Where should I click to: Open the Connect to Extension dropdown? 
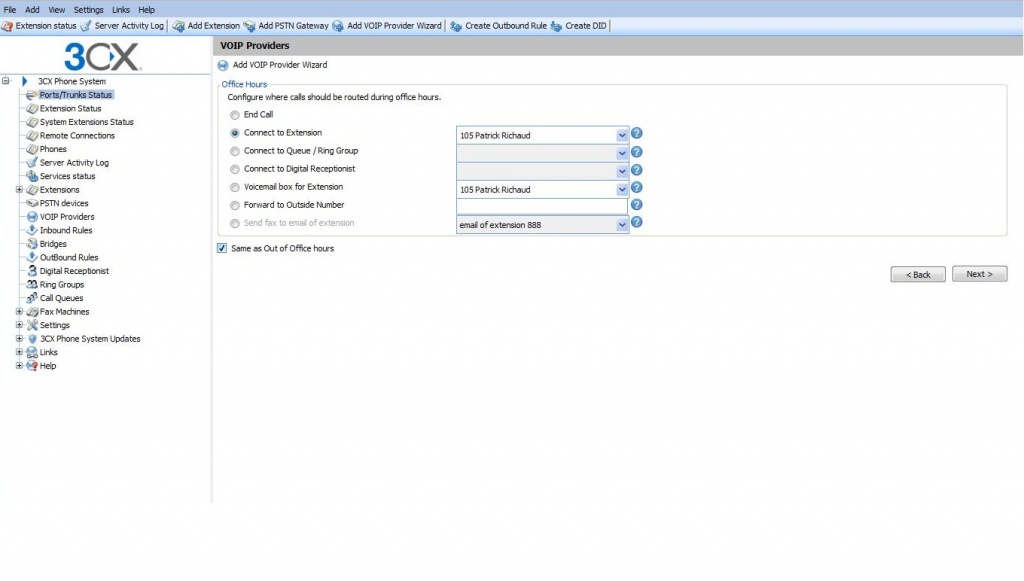622,135
